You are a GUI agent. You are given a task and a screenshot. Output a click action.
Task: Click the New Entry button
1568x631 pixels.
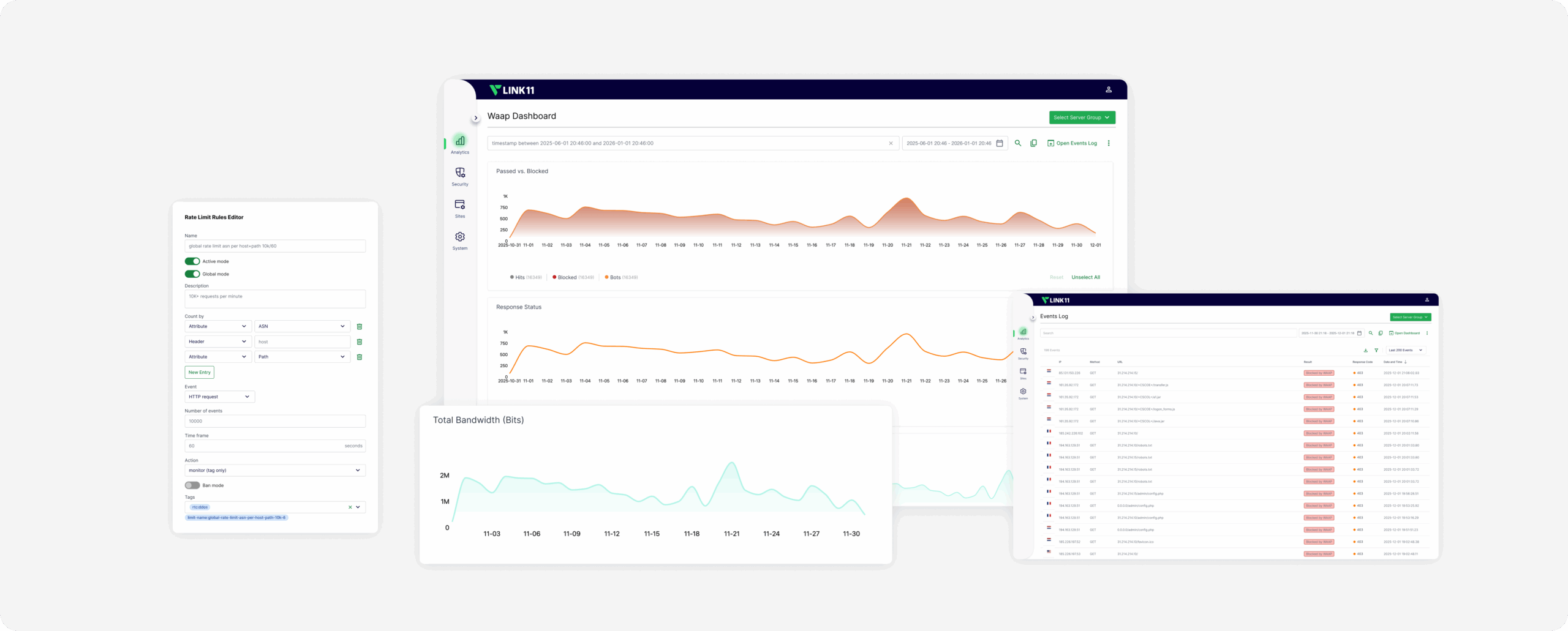click(x=199, y=372)
